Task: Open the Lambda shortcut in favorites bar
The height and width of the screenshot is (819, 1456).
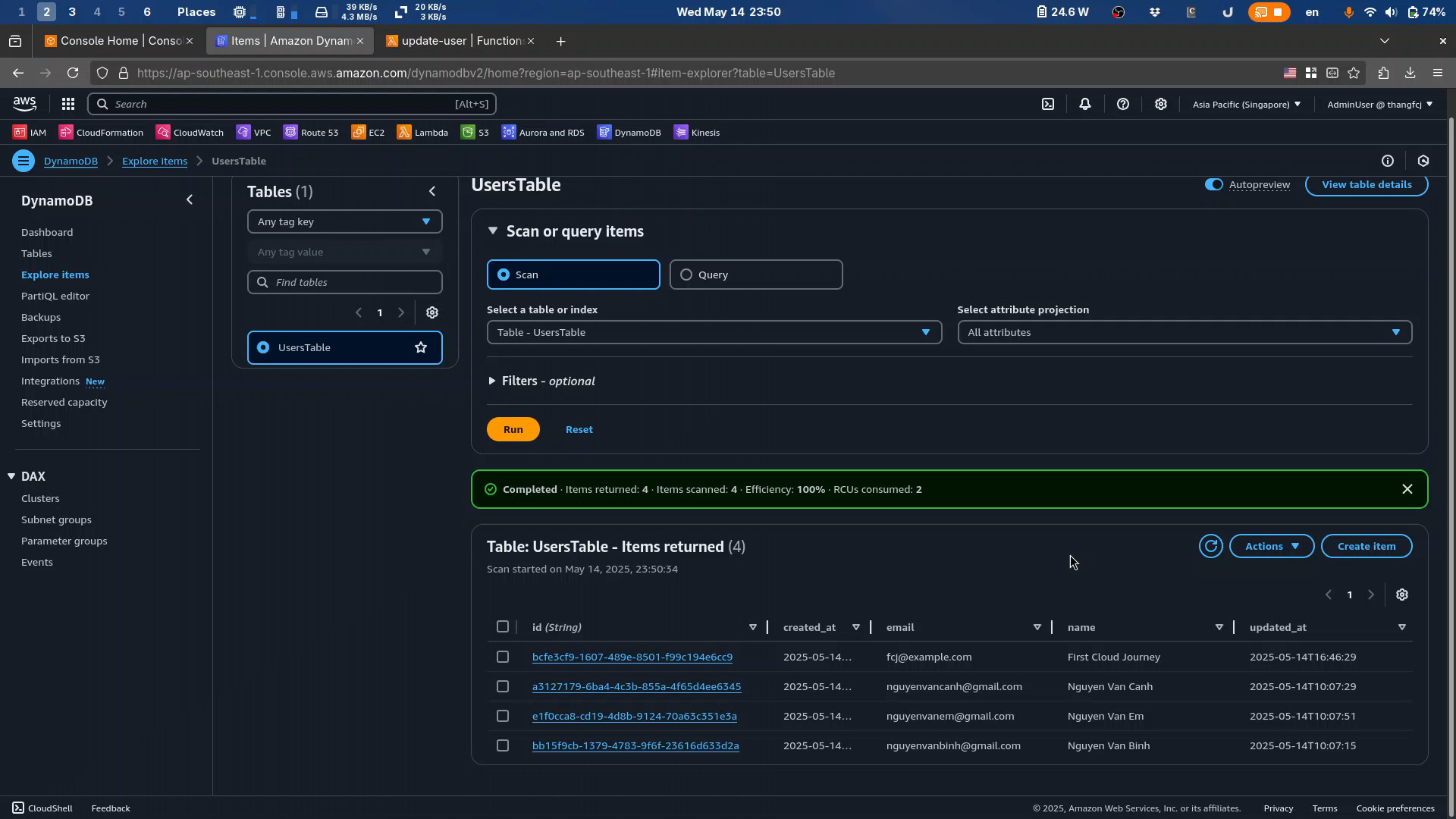Action: 422,132
